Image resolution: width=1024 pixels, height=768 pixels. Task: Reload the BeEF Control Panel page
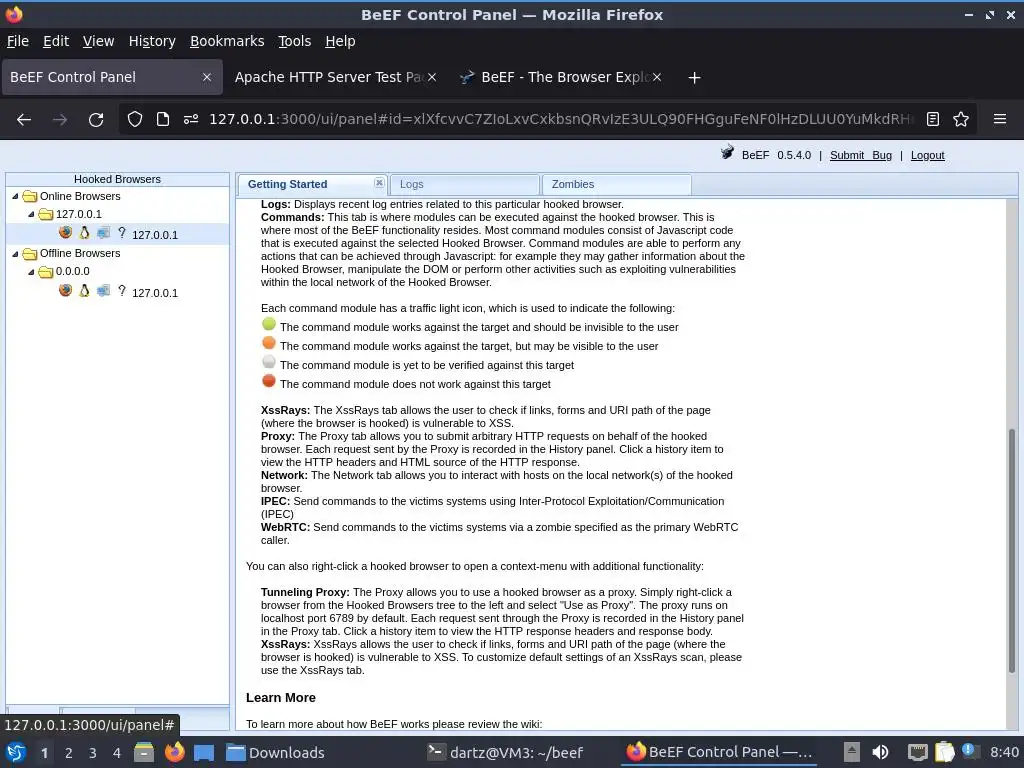click(x=96, y=120)
